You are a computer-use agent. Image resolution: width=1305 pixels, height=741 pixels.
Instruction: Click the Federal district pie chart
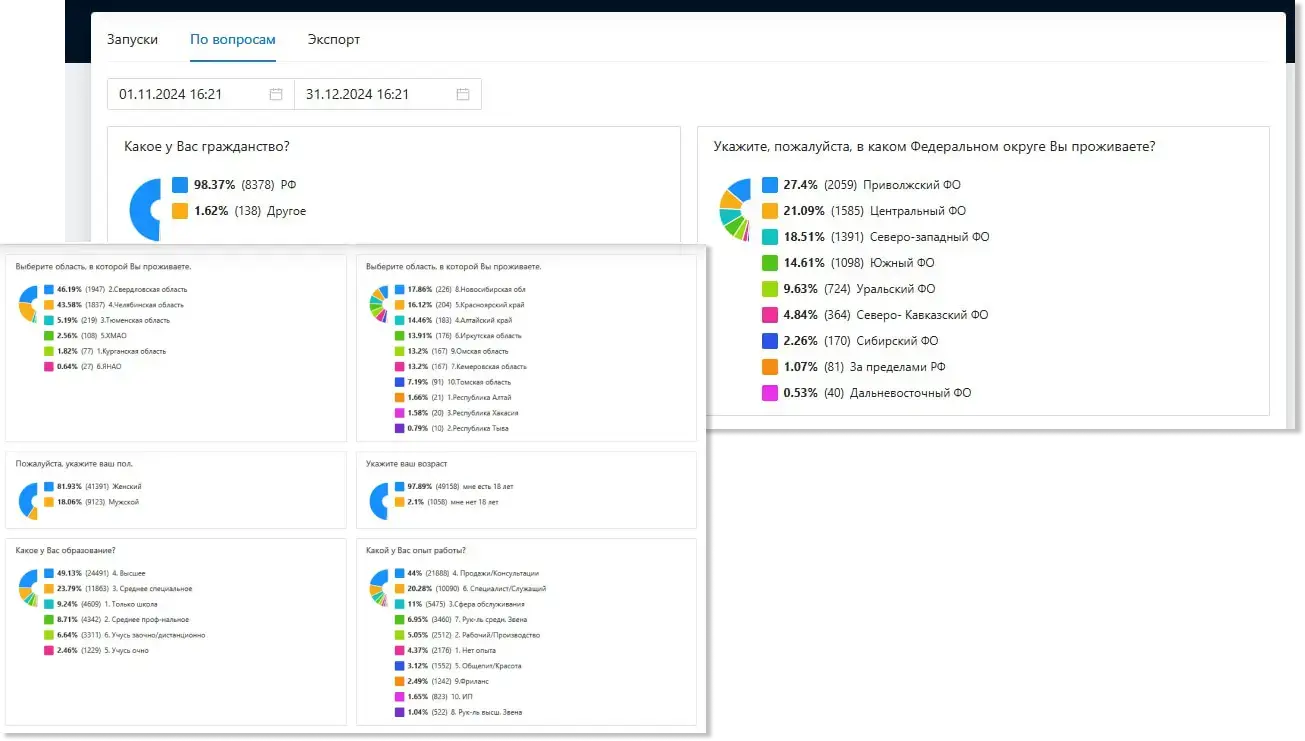(x=735, y=209)
